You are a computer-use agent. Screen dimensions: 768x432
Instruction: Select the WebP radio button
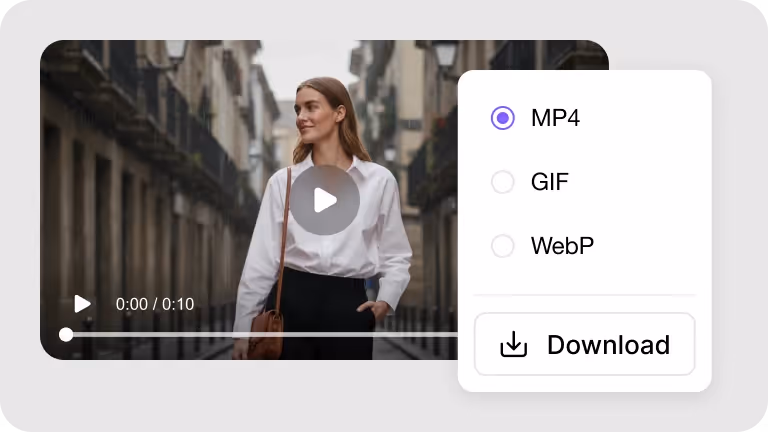click(x=502, y=246)
